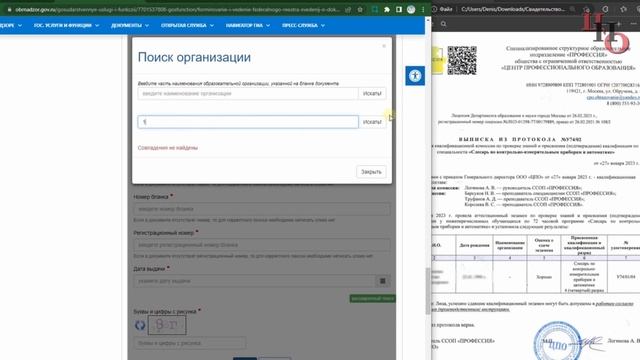The height and width of the screenshot is (360, 640).
Task: Open the accessibility version icon
Action: pyautogui.click(x=415, y=76)
